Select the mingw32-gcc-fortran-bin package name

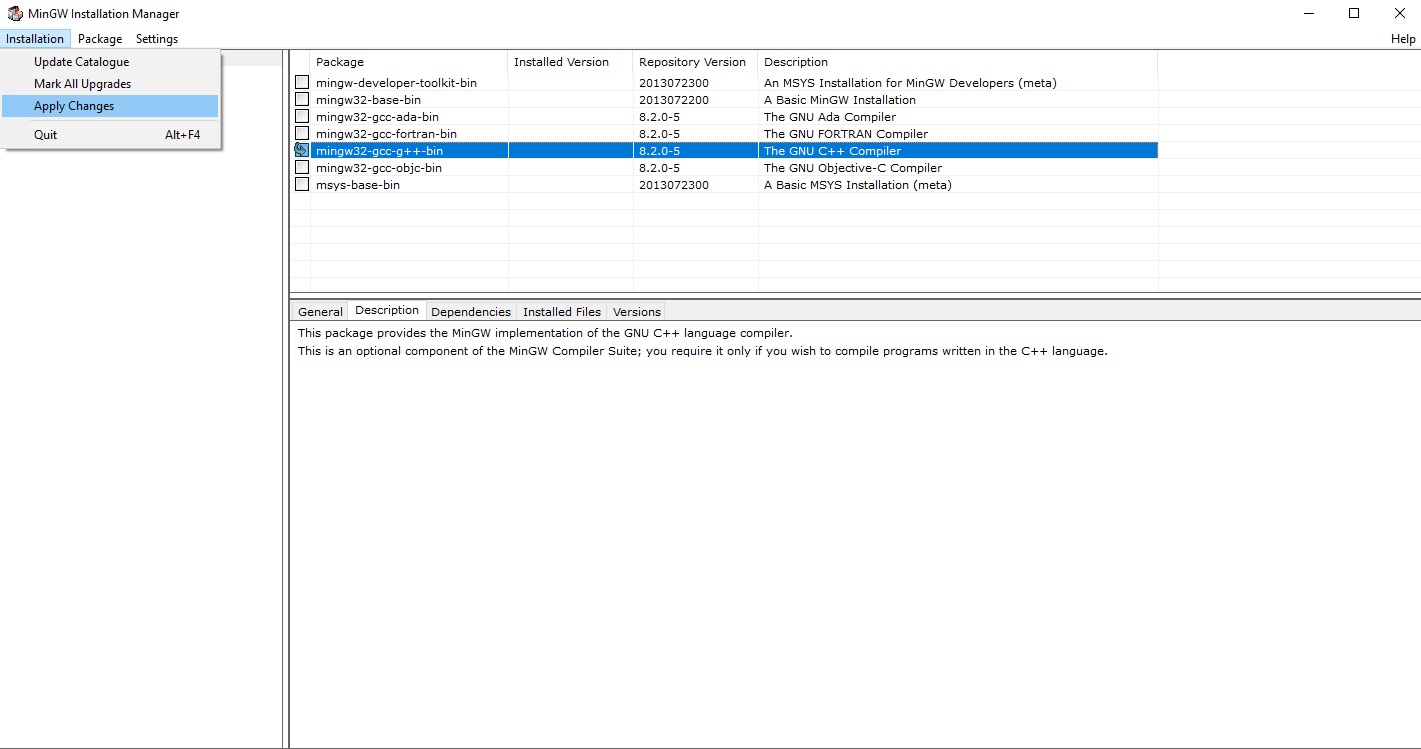(386, 134)
